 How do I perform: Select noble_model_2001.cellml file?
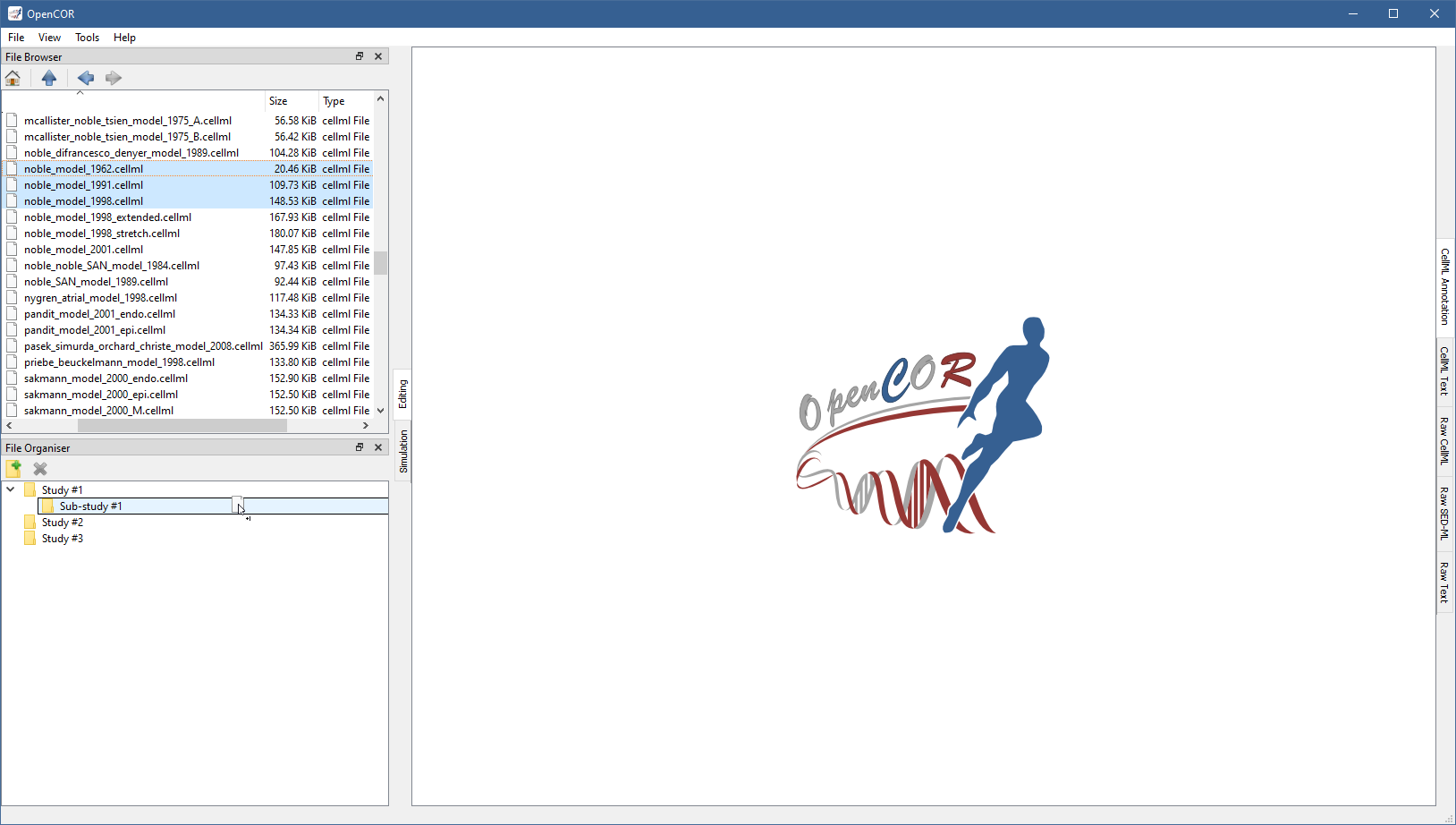[x=83, y=250]
